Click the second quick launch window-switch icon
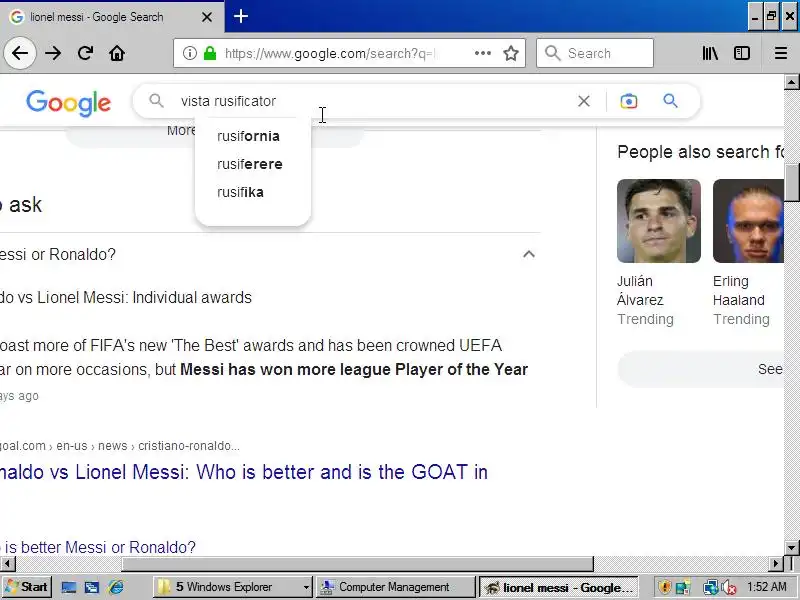The width and height of the screenshot is (800, 600). (x=92, y=587)
